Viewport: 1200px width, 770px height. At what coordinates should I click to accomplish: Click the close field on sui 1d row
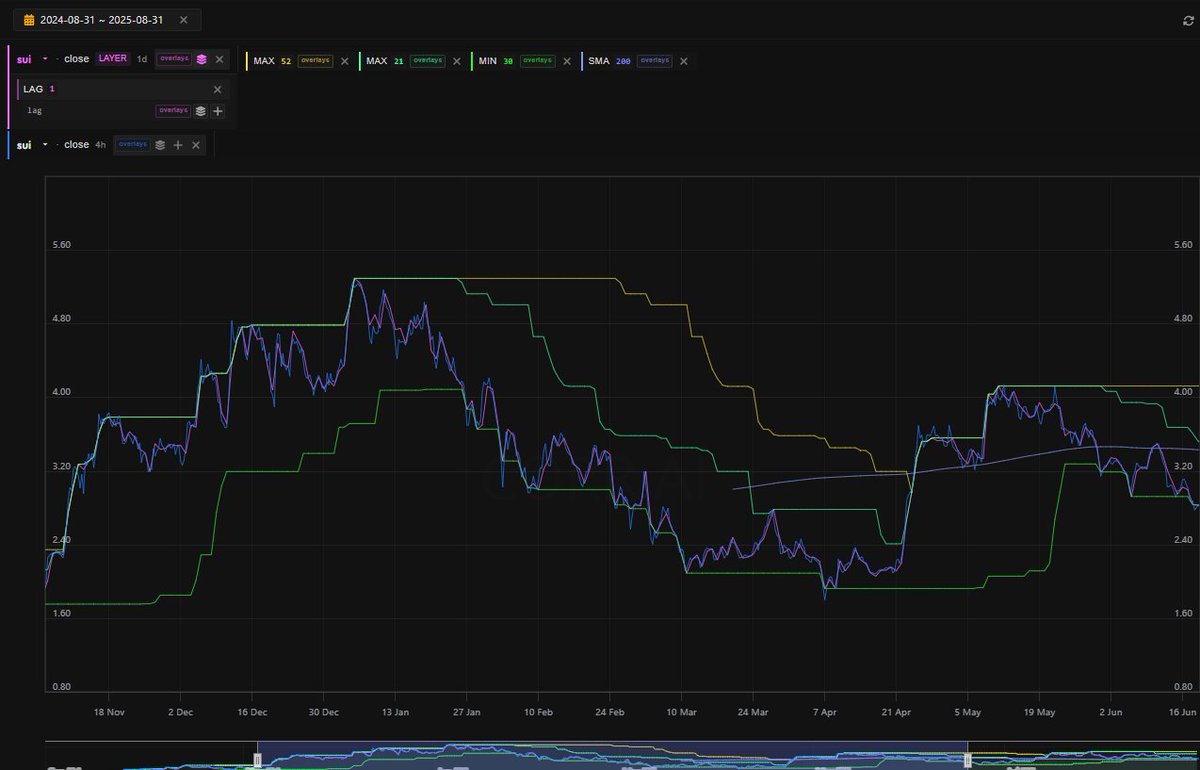point(76,60)
